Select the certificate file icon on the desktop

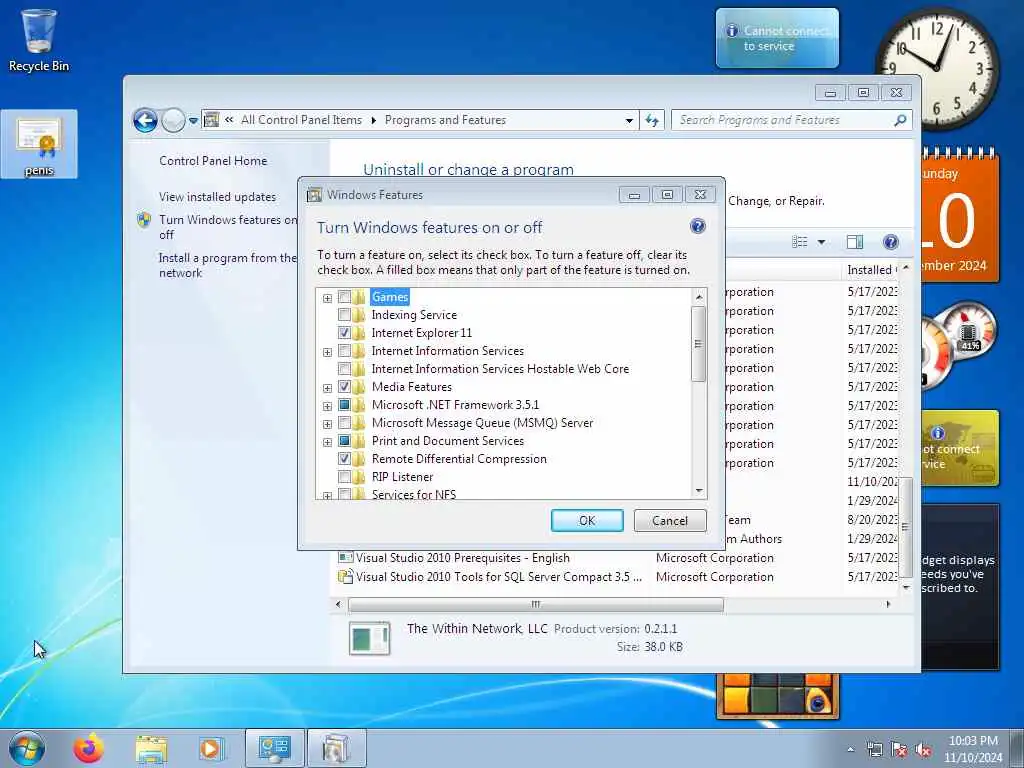[x=39, y=144]
